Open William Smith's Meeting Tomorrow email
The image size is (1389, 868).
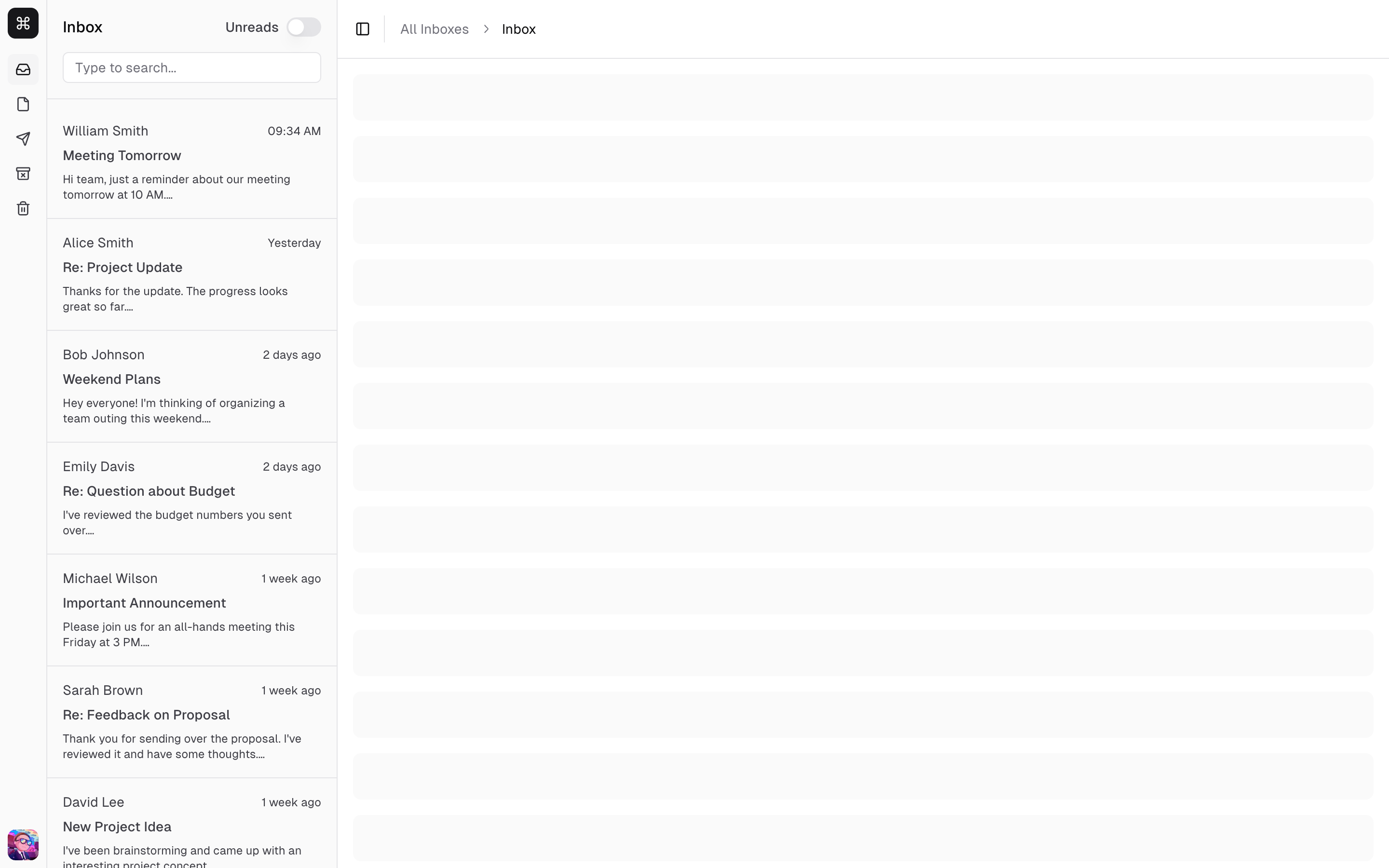tap(191, 162)
